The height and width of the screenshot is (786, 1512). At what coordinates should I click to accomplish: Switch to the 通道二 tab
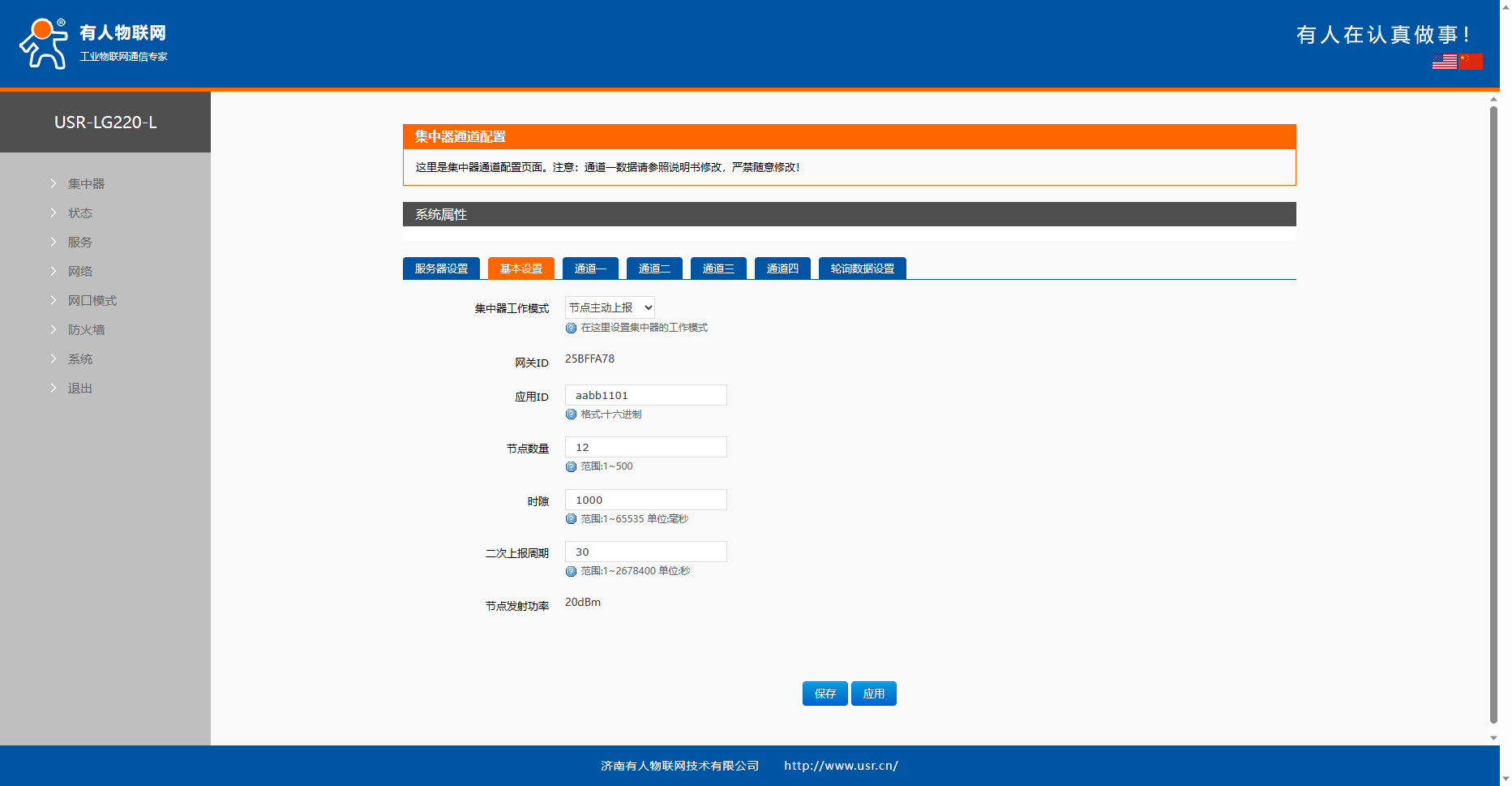click(x=654, y=268)
